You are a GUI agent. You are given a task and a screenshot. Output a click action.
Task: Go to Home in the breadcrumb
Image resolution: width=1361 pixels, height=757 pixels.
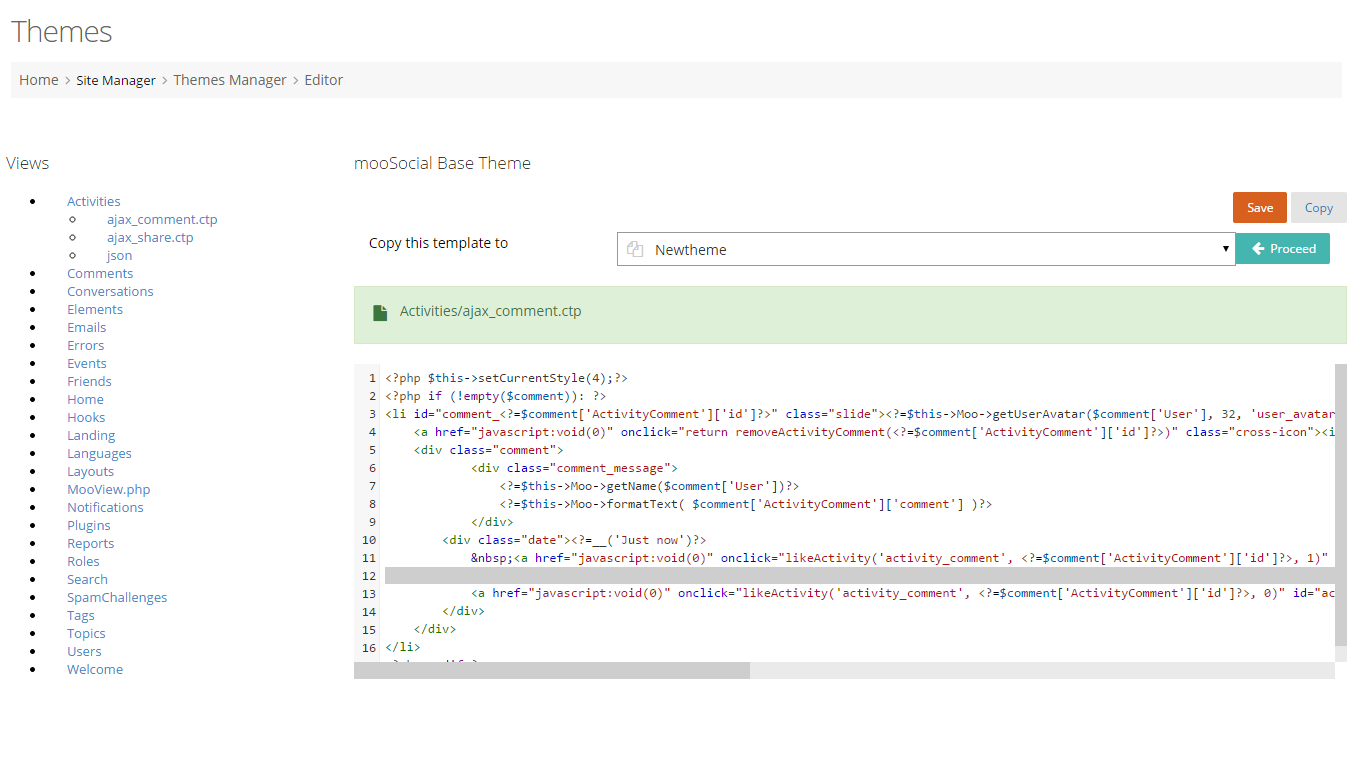tap(39, 80)
